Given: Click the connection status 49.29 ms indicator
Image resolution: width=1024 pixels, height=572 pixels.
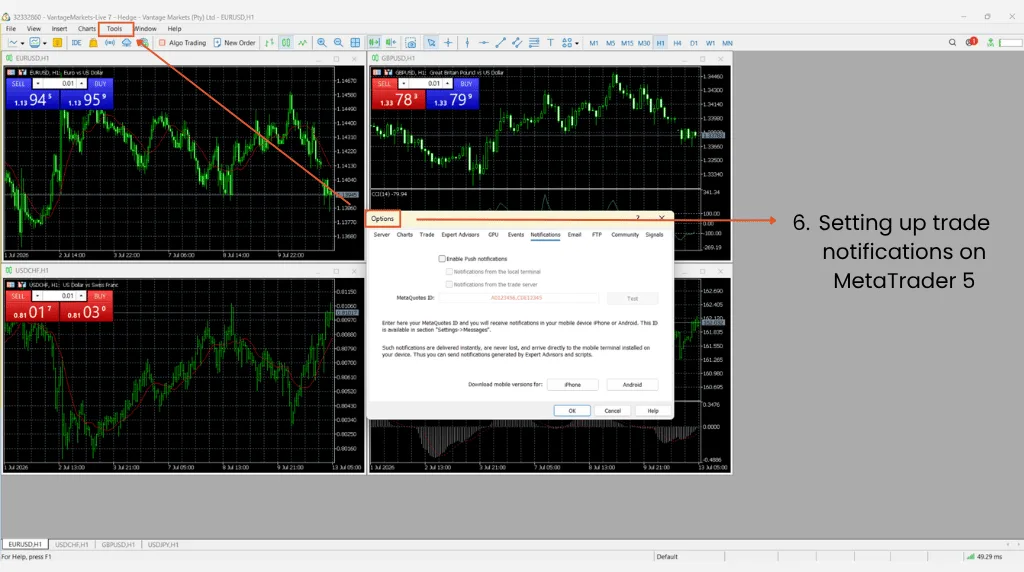Looking at the screenshot, I should click(x=984, y=556).
